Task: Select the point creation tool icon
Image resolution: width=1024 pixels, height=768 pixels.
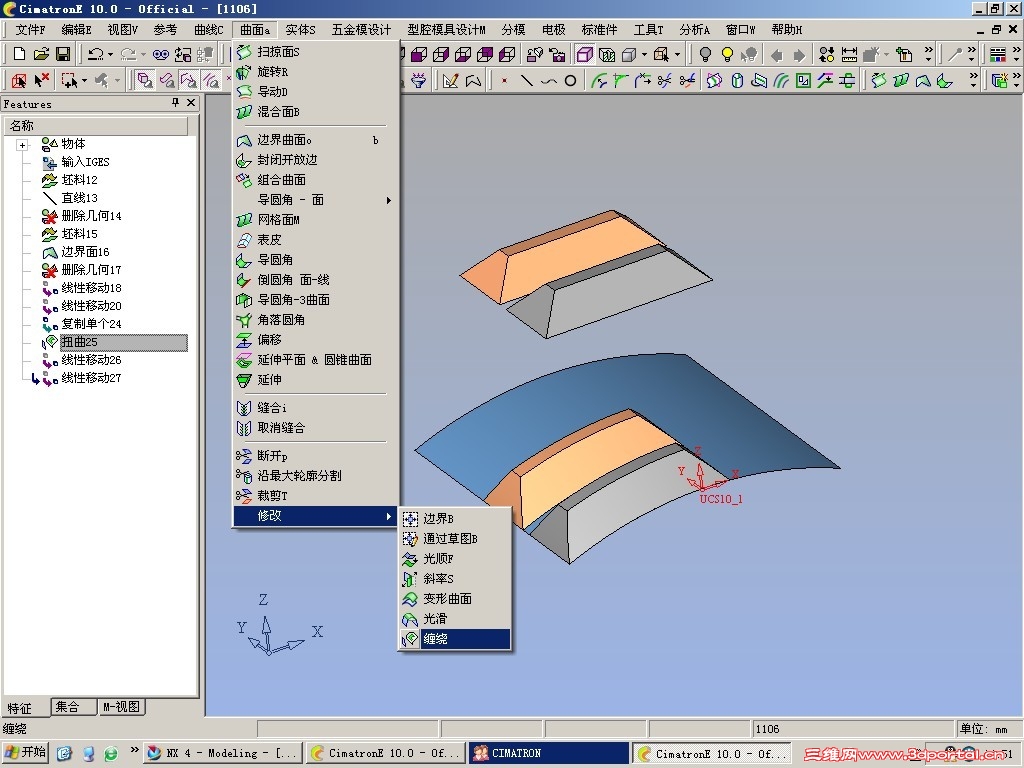Action: 504,80
